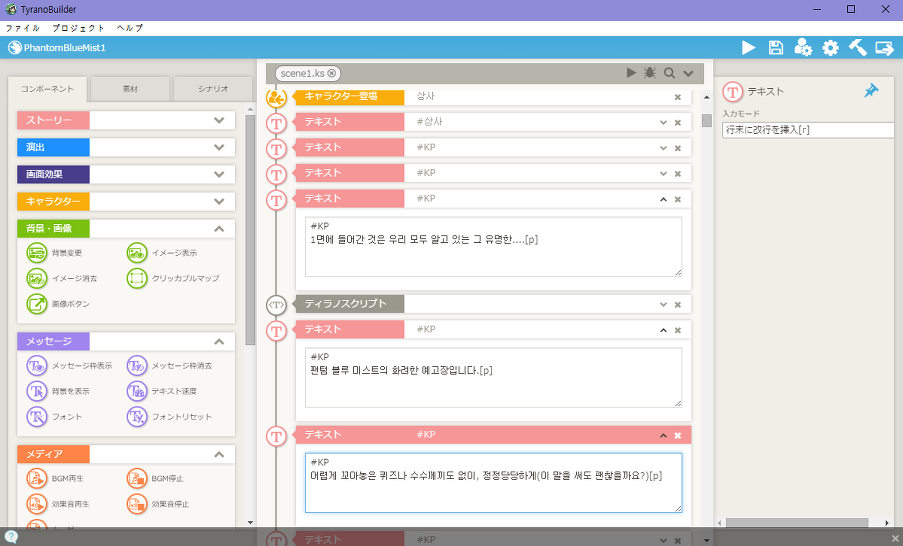Select the イメージ消去 component icon
Screen dimensions: 903x546
click(x=37, y=278)
